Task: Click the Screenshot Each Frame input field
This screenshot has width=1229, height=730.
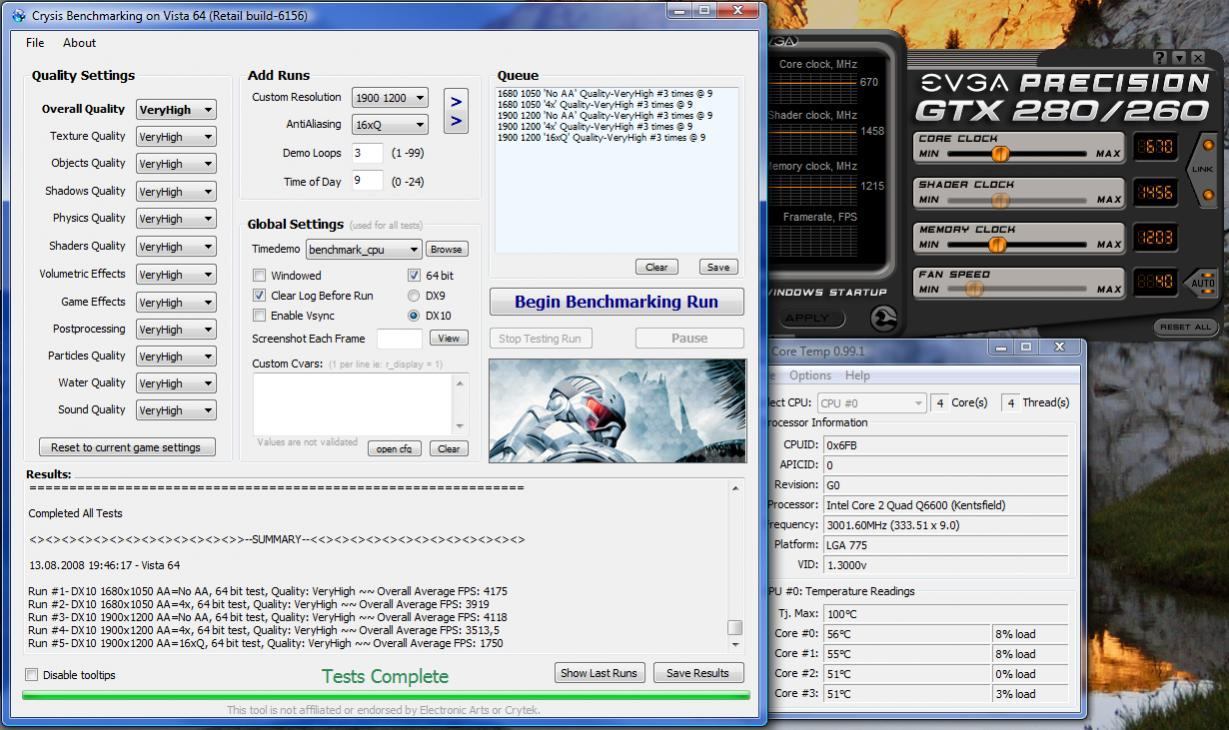Action: tap(398, 339)
